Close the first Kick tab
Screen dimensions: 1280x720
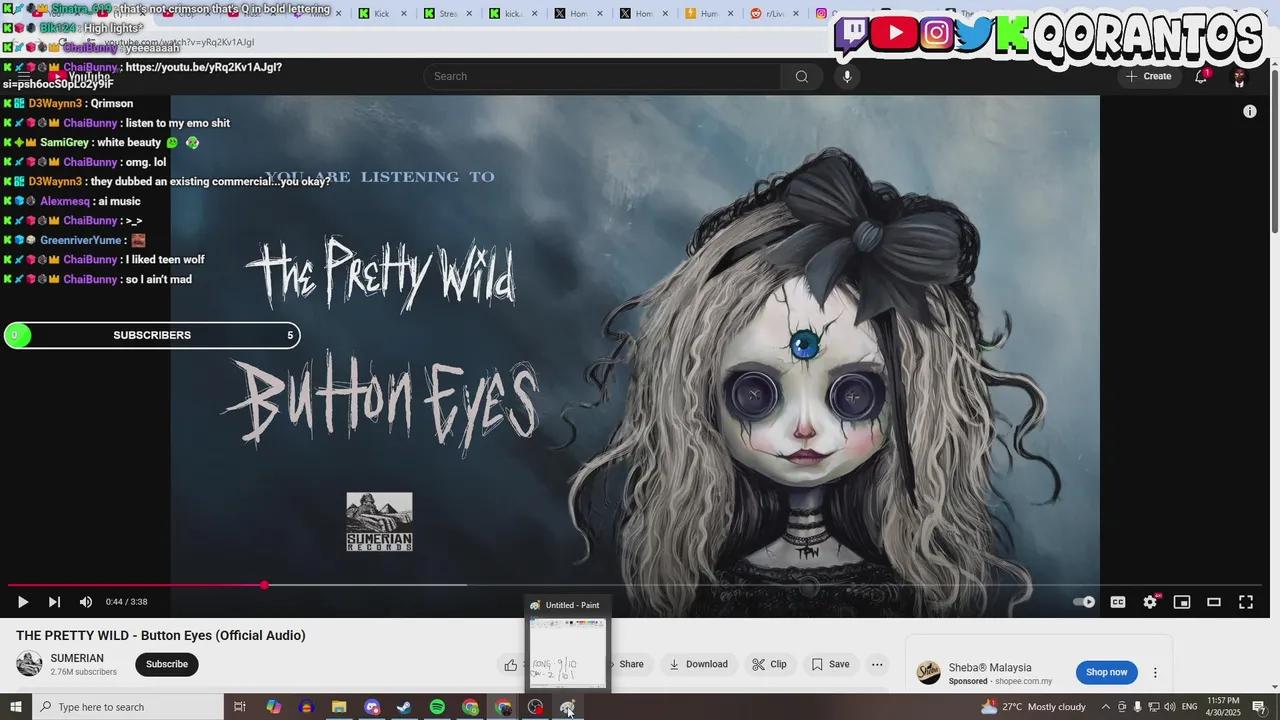tap(404, 14)
